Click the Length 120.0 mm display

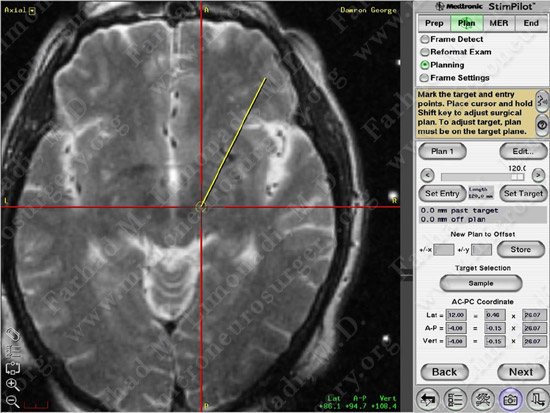click(x=481, y=193)
